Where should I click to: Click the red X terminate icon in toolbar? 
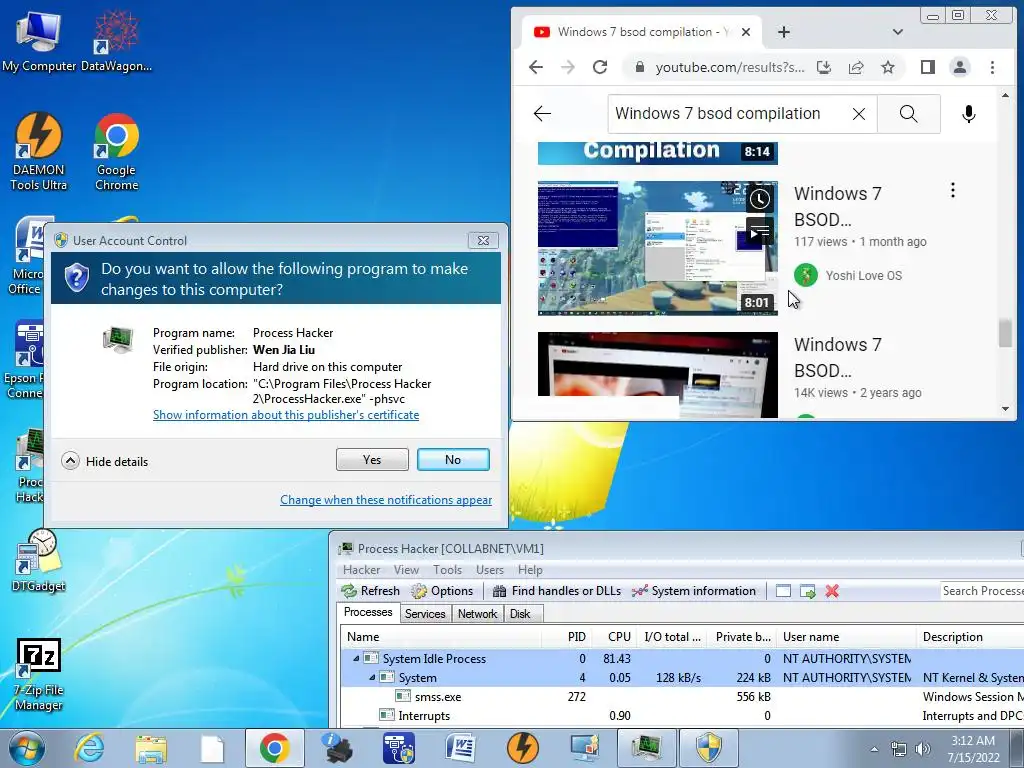tap(832, 591)
